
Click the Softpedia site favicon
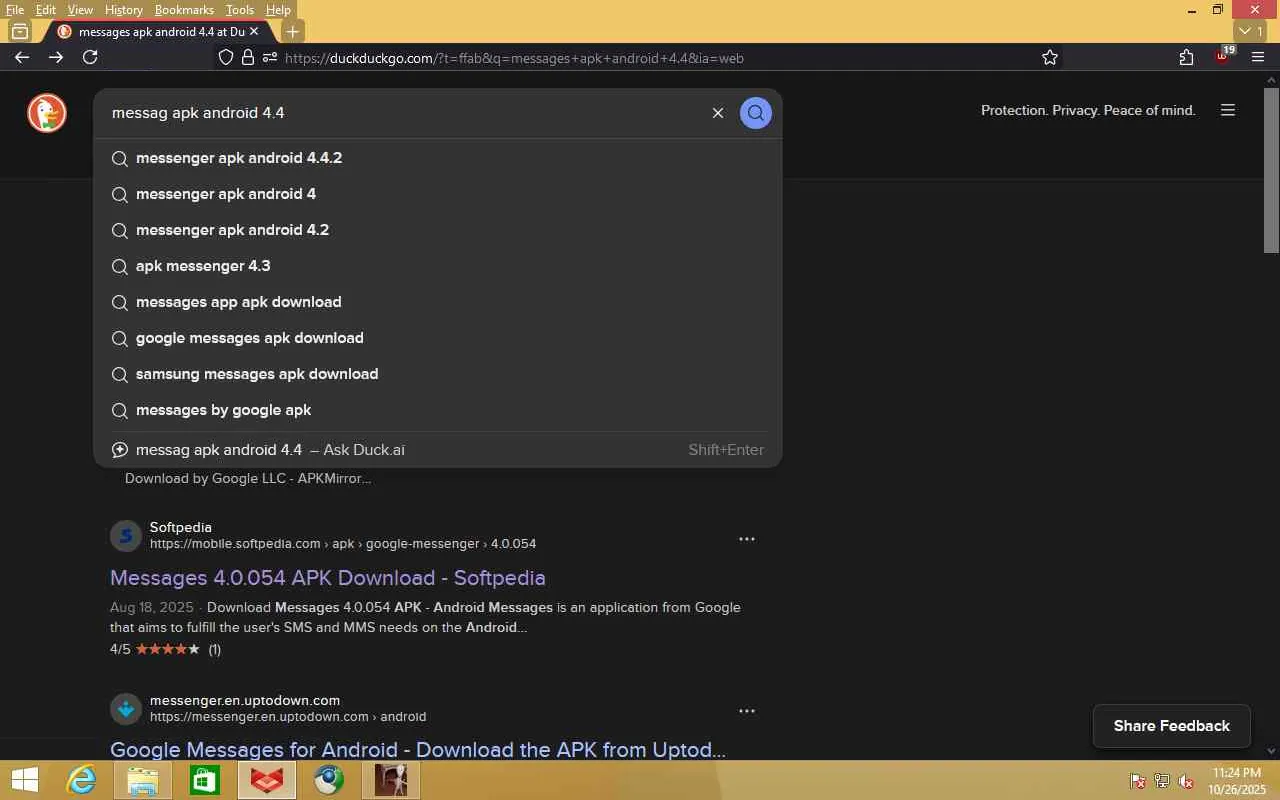pos(125,536)
